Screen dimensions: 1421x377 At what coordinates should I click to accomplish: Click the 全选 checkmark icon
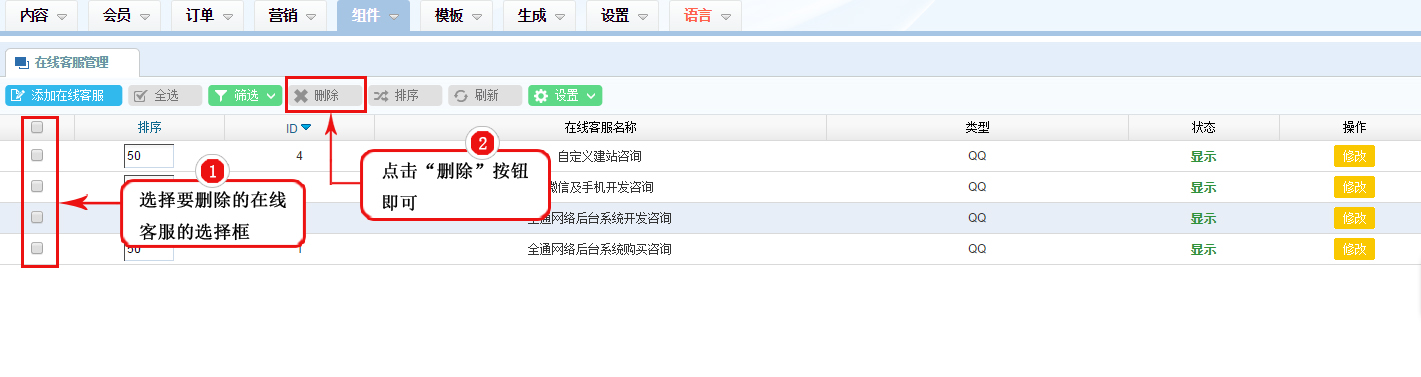pyautogui.click(x=140, y=96)
